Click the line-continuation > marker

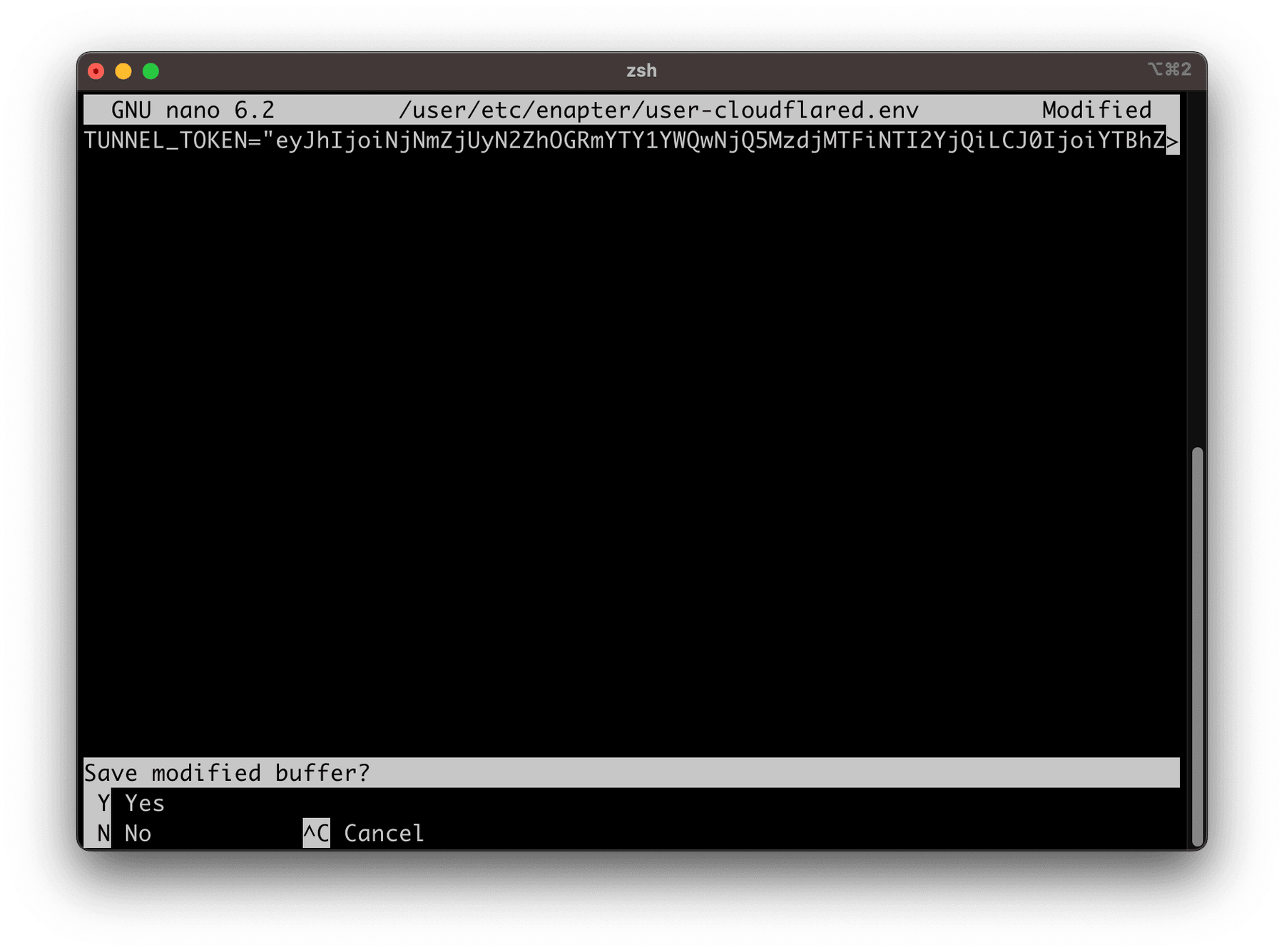pos(1173,140)
